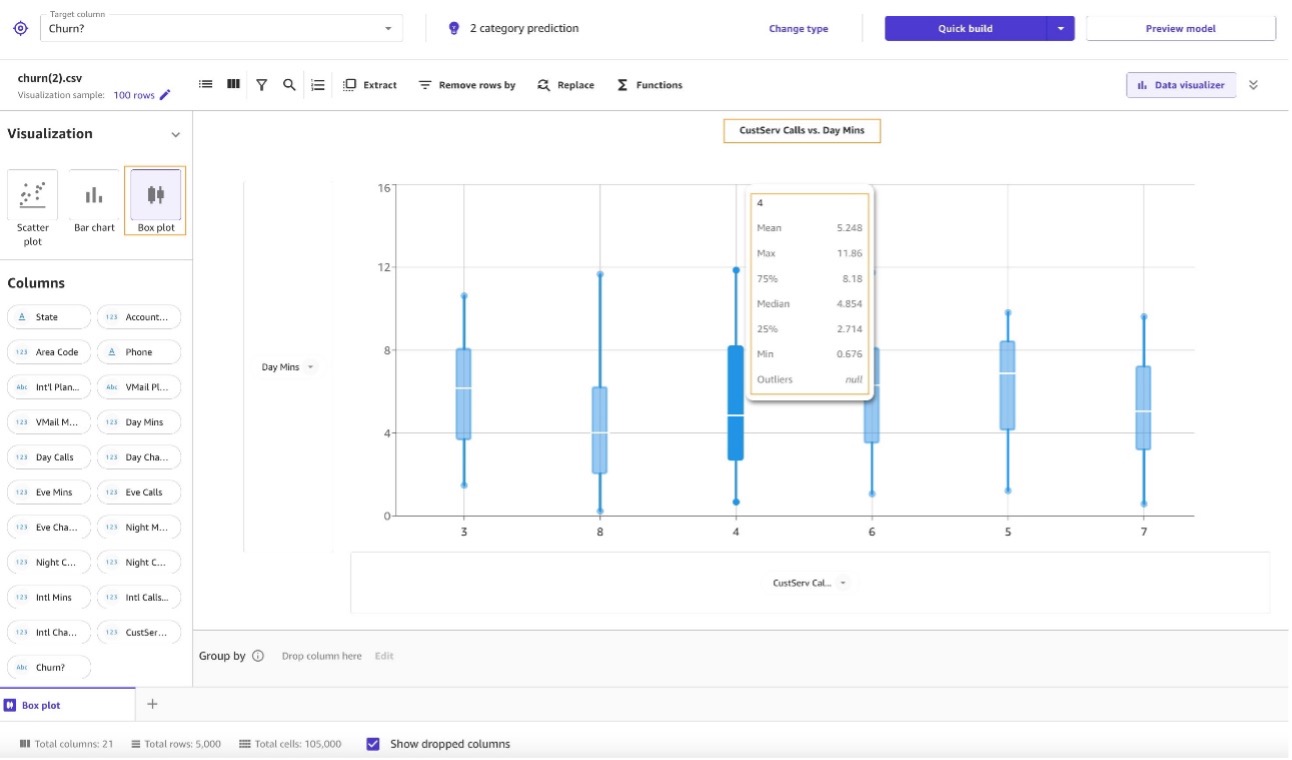The height and width of the screenshot is (760, 1292).
Task: Edit visualization sample size with the pencil icon
Action: pos(165,95)
